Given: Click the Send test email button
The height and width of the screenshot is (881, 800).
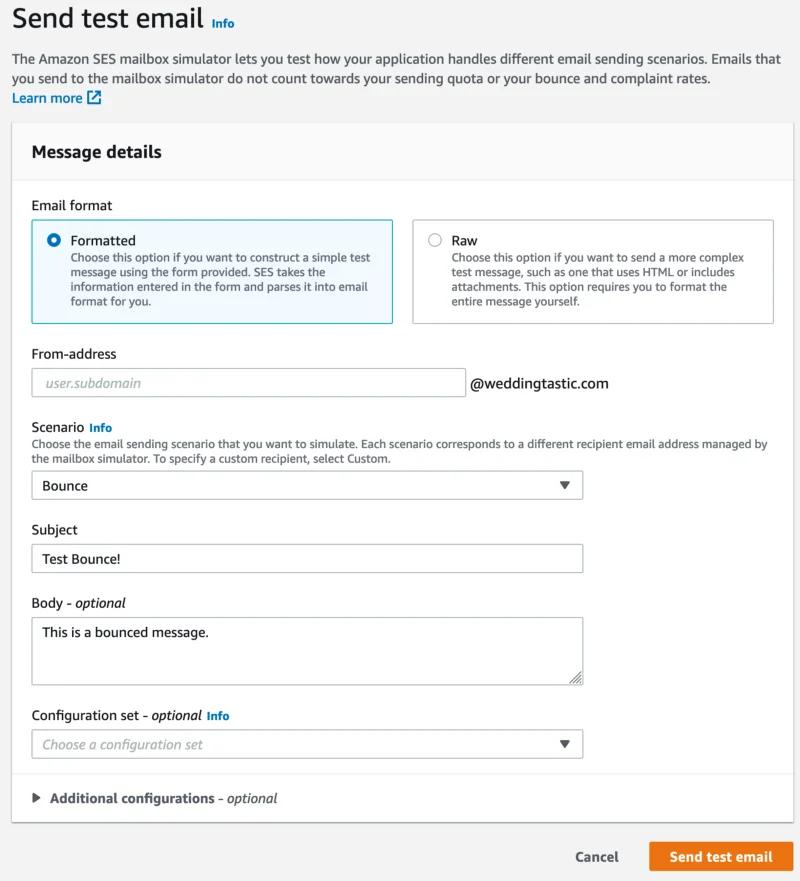Looking at the screenshot, I should point(721,856).
